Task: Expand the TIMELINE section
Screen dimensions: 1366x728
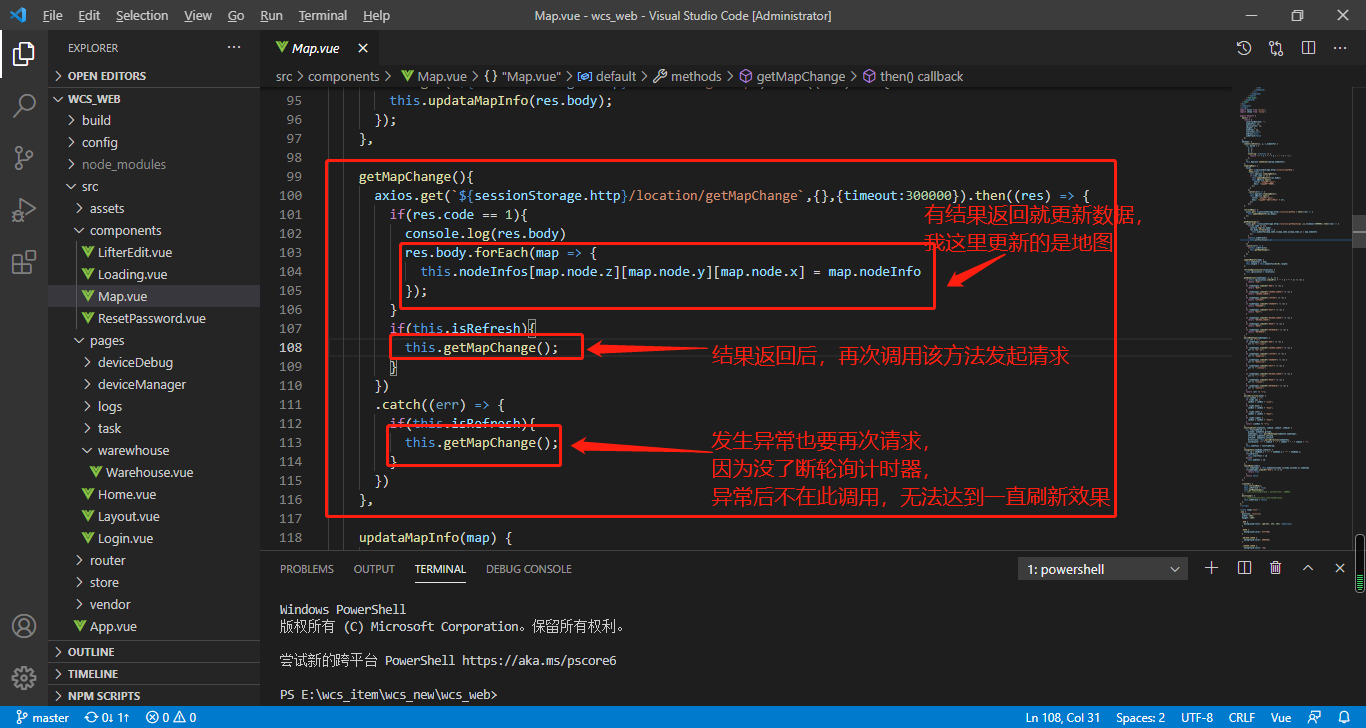Action: point(154,674)
